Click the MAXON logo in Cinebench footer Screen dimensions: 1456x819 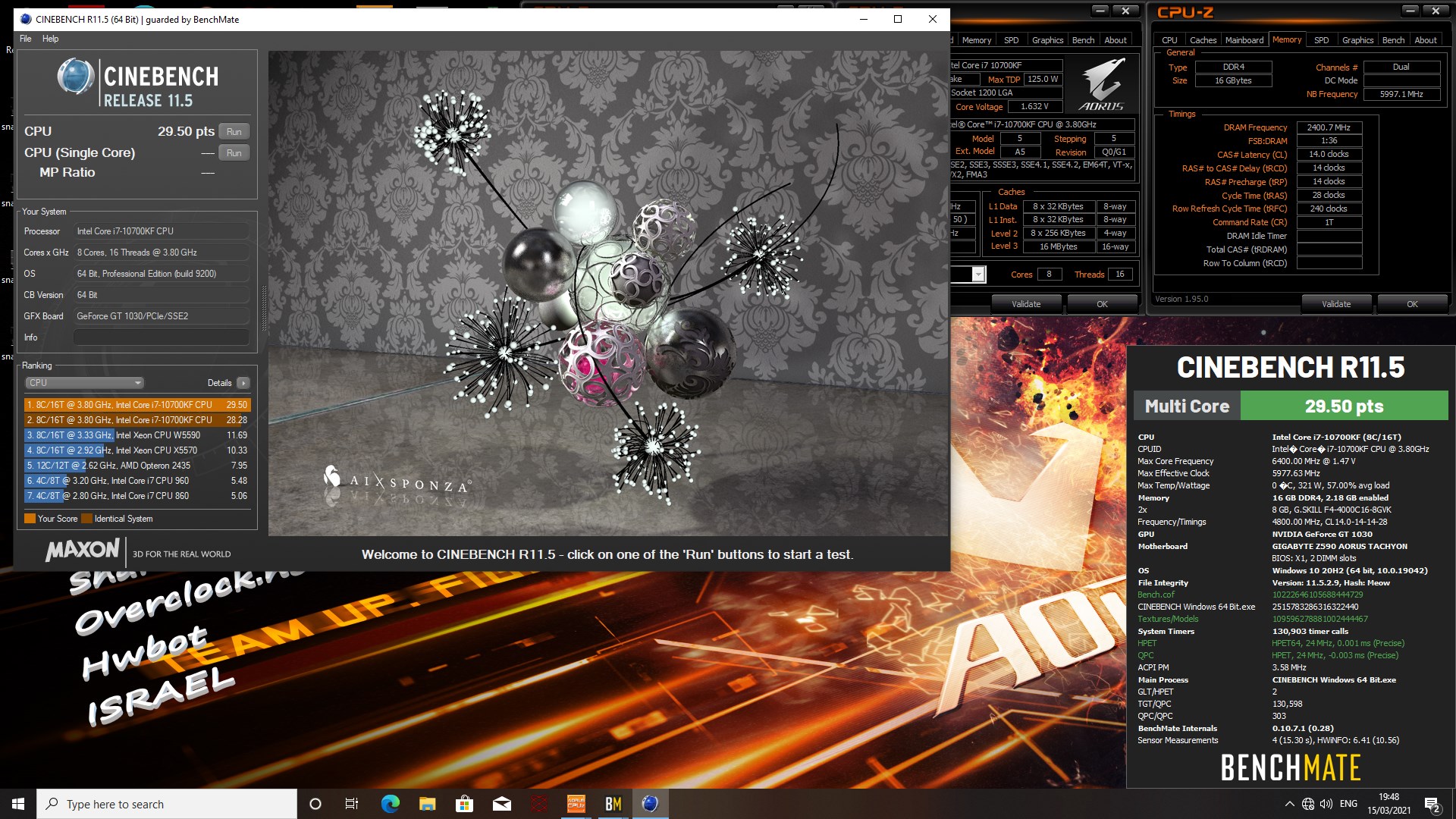[x=83, y=550]
